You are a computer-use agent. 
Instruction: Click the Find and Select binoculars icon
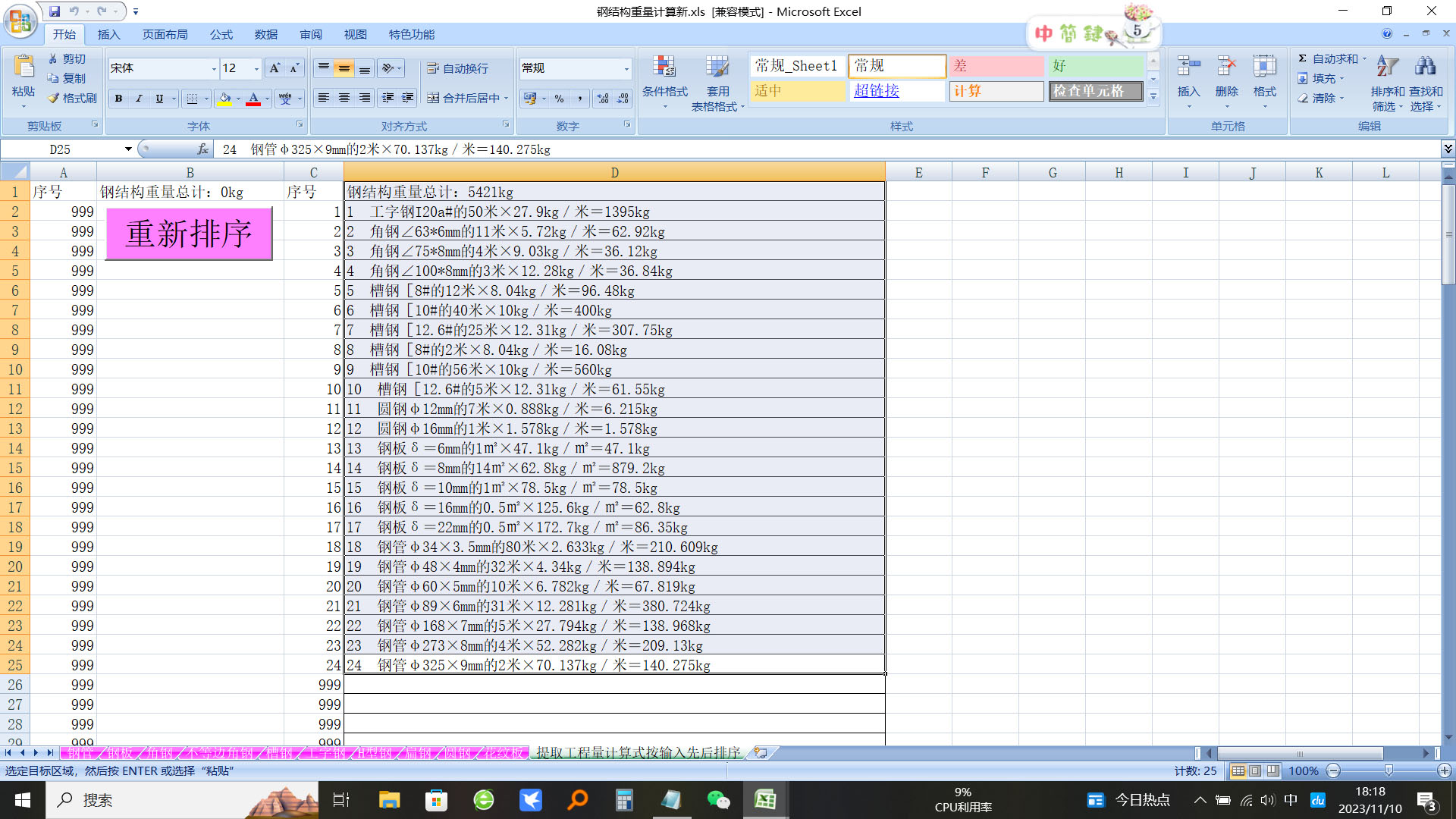pyautogui.click(x=1426, y=67)
